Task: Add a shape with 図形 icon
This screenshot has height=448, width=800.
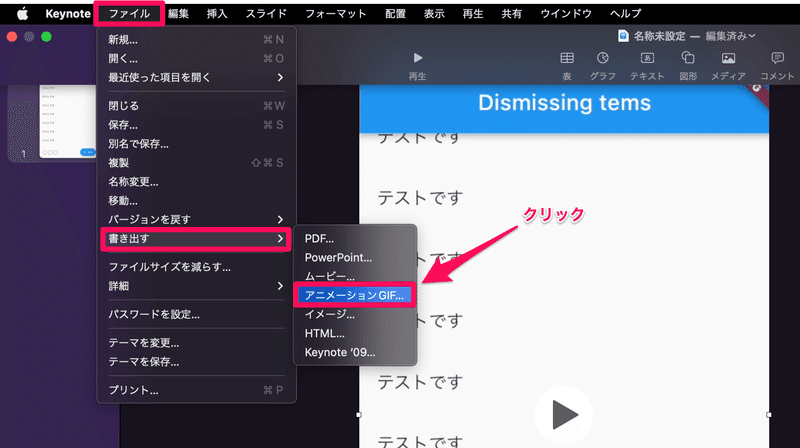Action: pyautogui.click(x=688, y=58)
